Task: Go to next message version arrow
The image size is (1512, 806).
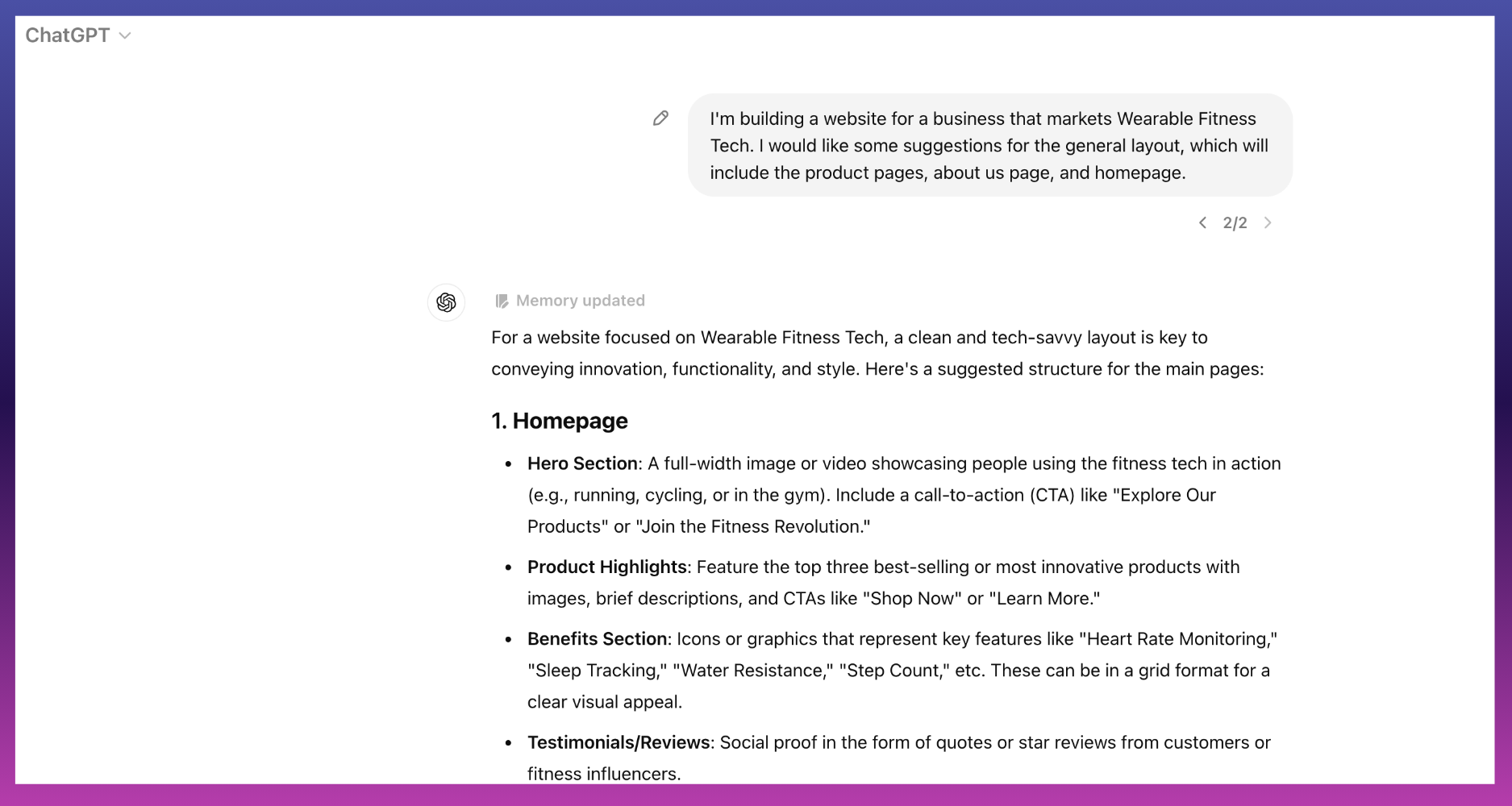Action: tap(1268, 222)
